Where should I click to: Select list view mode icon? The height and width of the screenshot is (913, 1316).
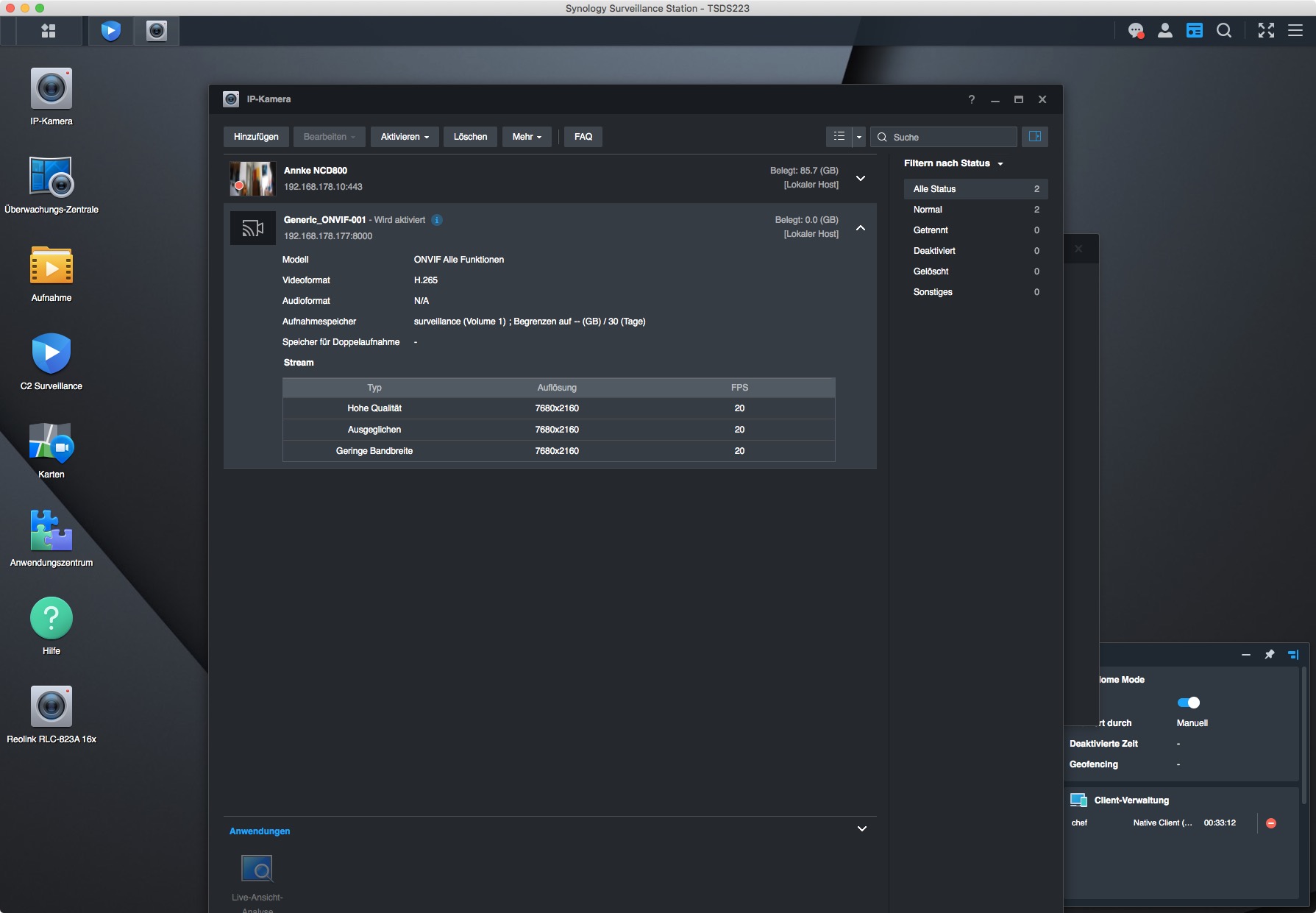coord(839,137)
